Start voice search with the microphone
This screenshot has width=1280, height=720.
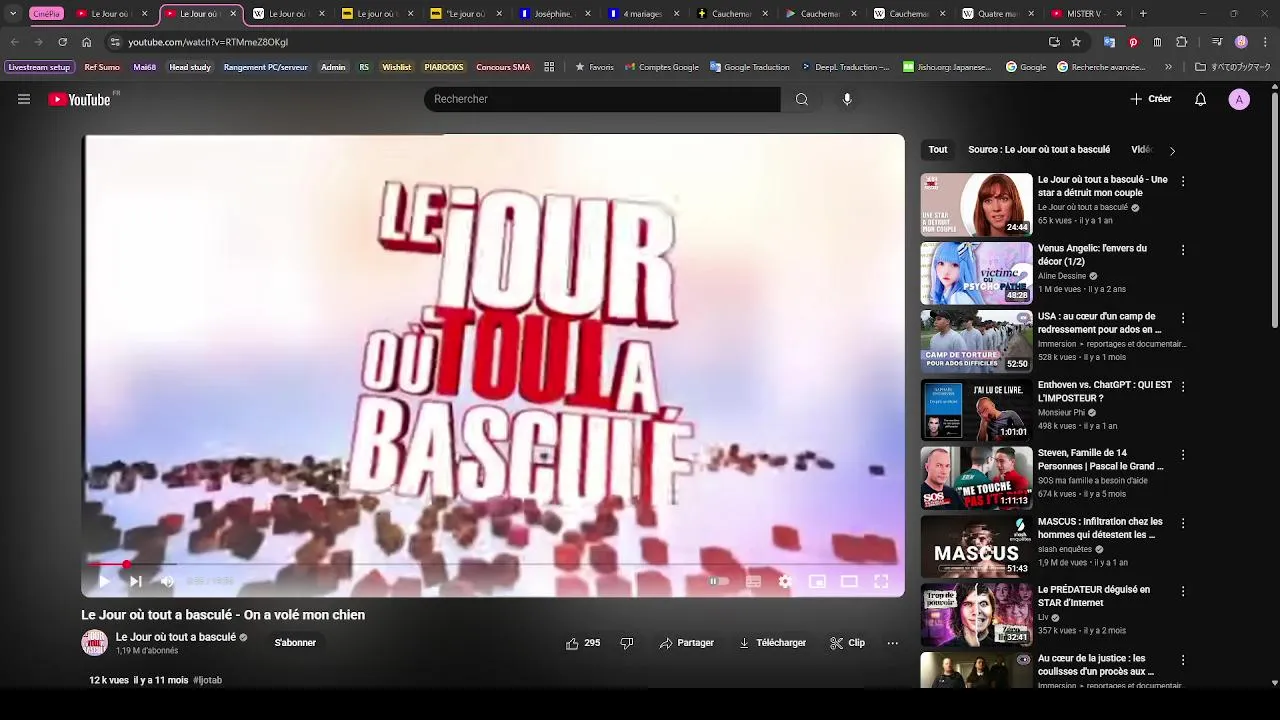(x=847, y=99)
